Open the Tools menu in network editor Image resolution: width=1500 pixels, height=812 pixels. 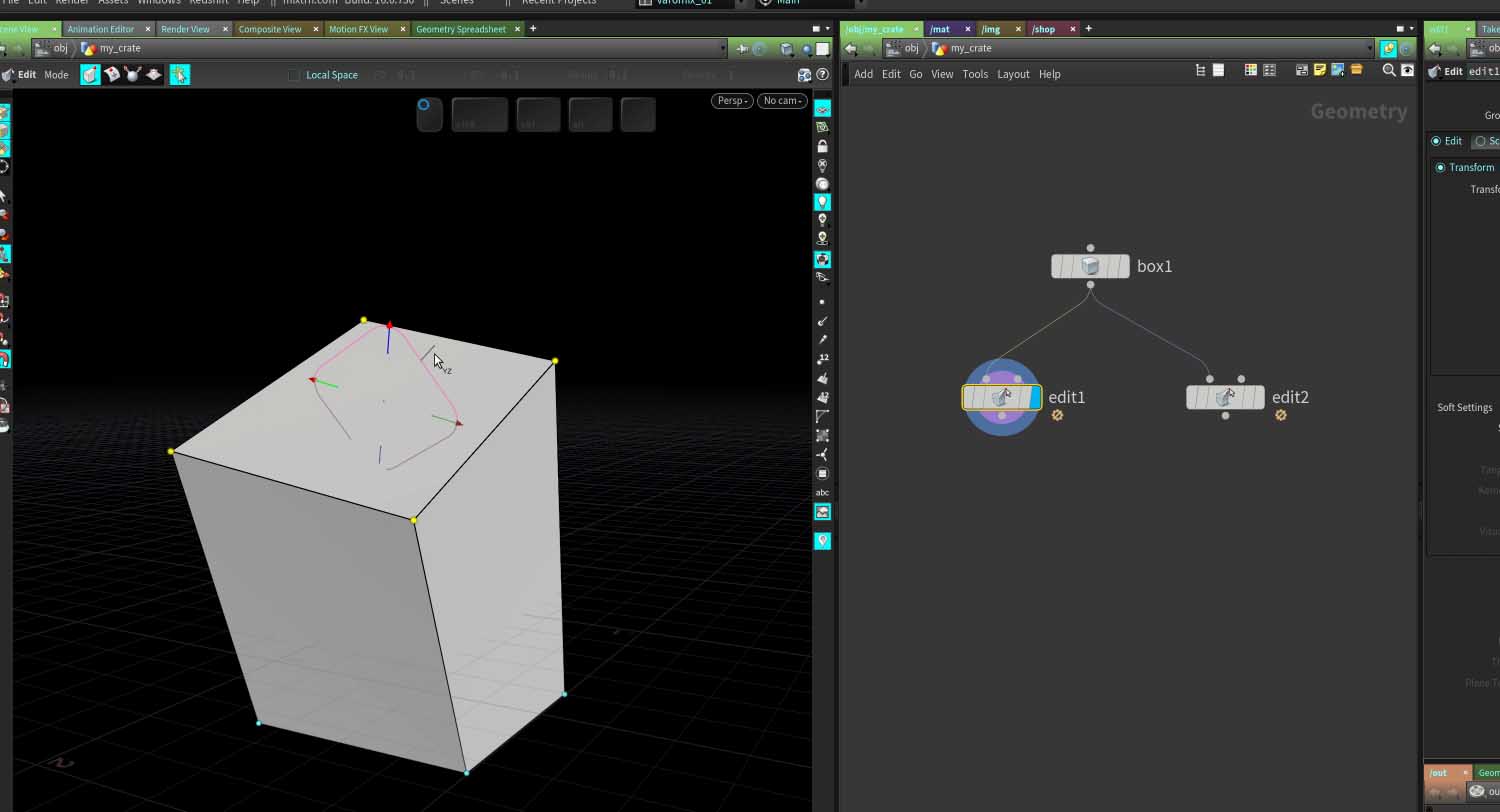(974, 74)
